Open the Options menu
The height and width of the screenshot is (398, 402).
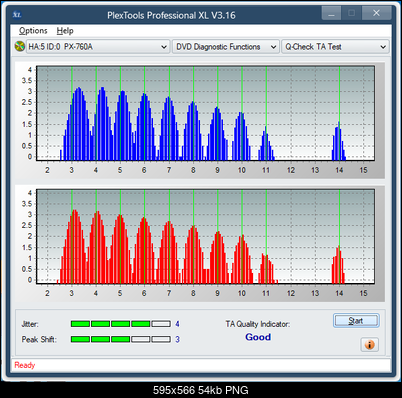[x=33, y=31]
